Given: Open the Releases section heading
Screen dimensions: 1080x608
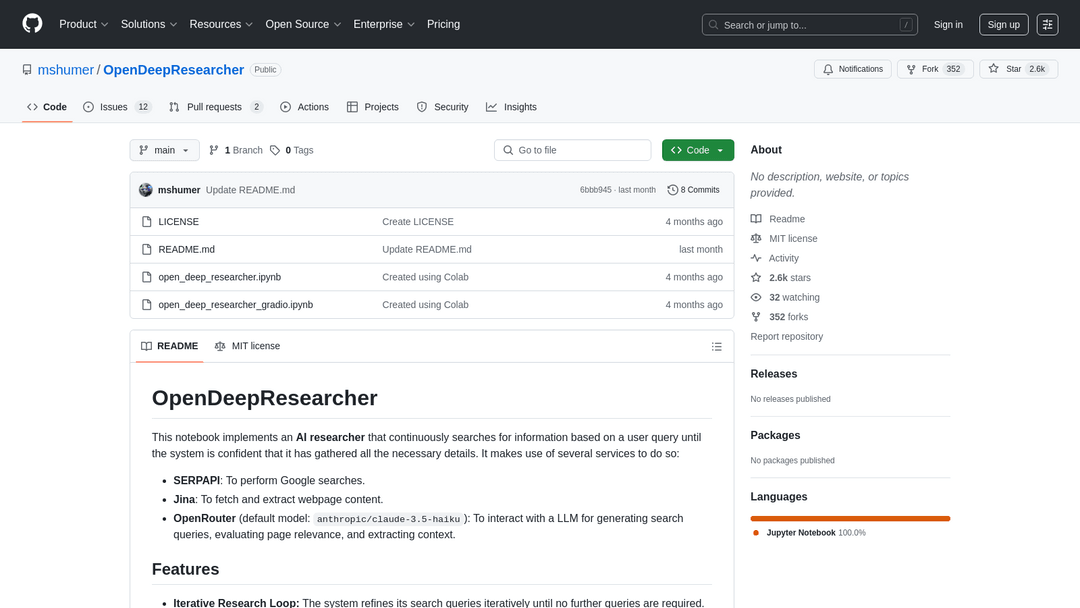Looking at the screenshot, I should (x=773, y=374).
